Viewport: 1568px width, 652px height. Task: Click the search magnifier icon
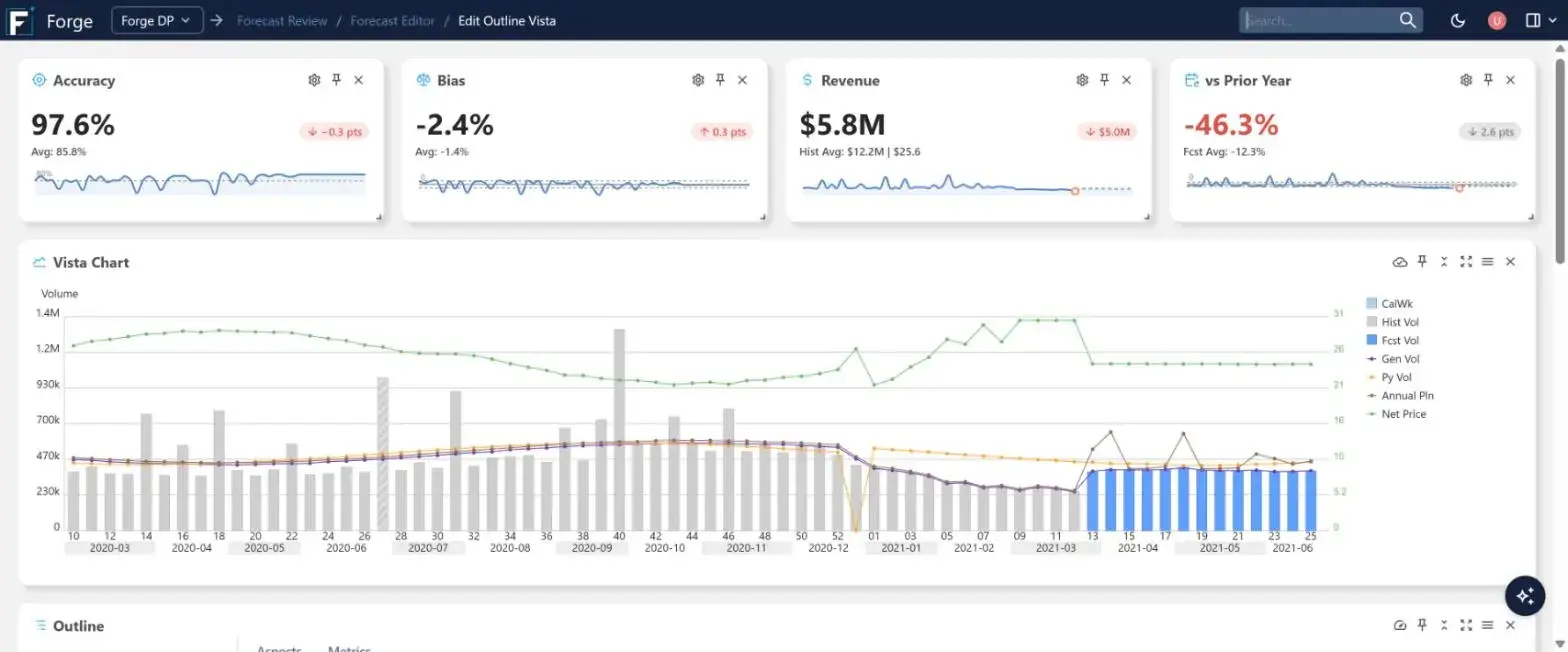click(x=1407, y=20)
